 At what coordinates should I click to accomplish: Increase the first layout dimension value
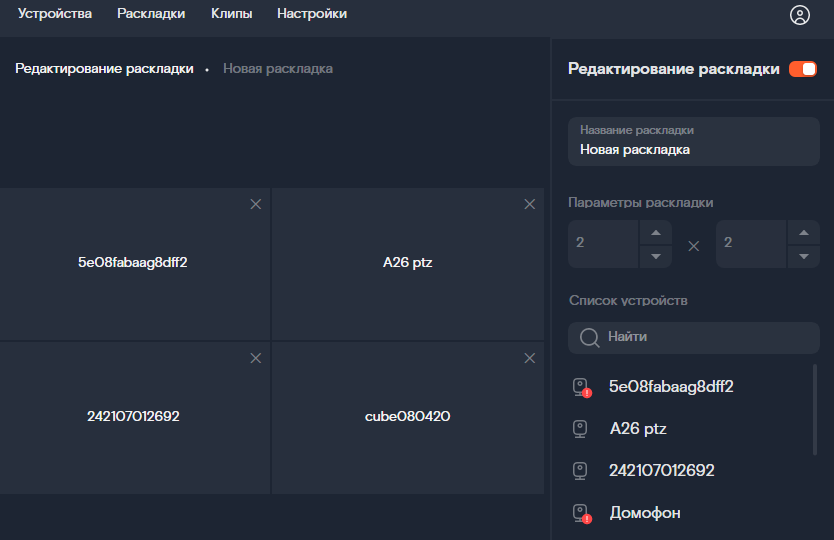click(x=656, y=232)
